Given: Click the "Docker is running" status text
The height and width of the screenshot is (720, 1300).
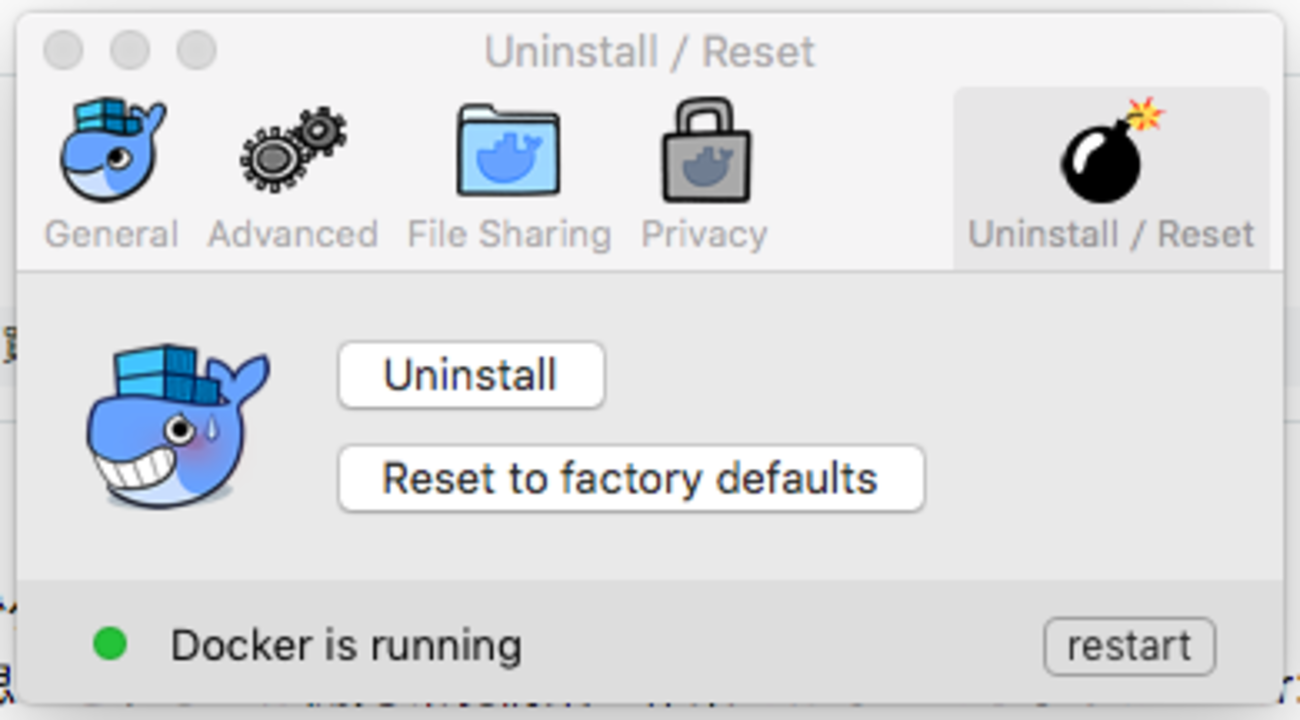Looking at the screenshot, I should point(346,646).
